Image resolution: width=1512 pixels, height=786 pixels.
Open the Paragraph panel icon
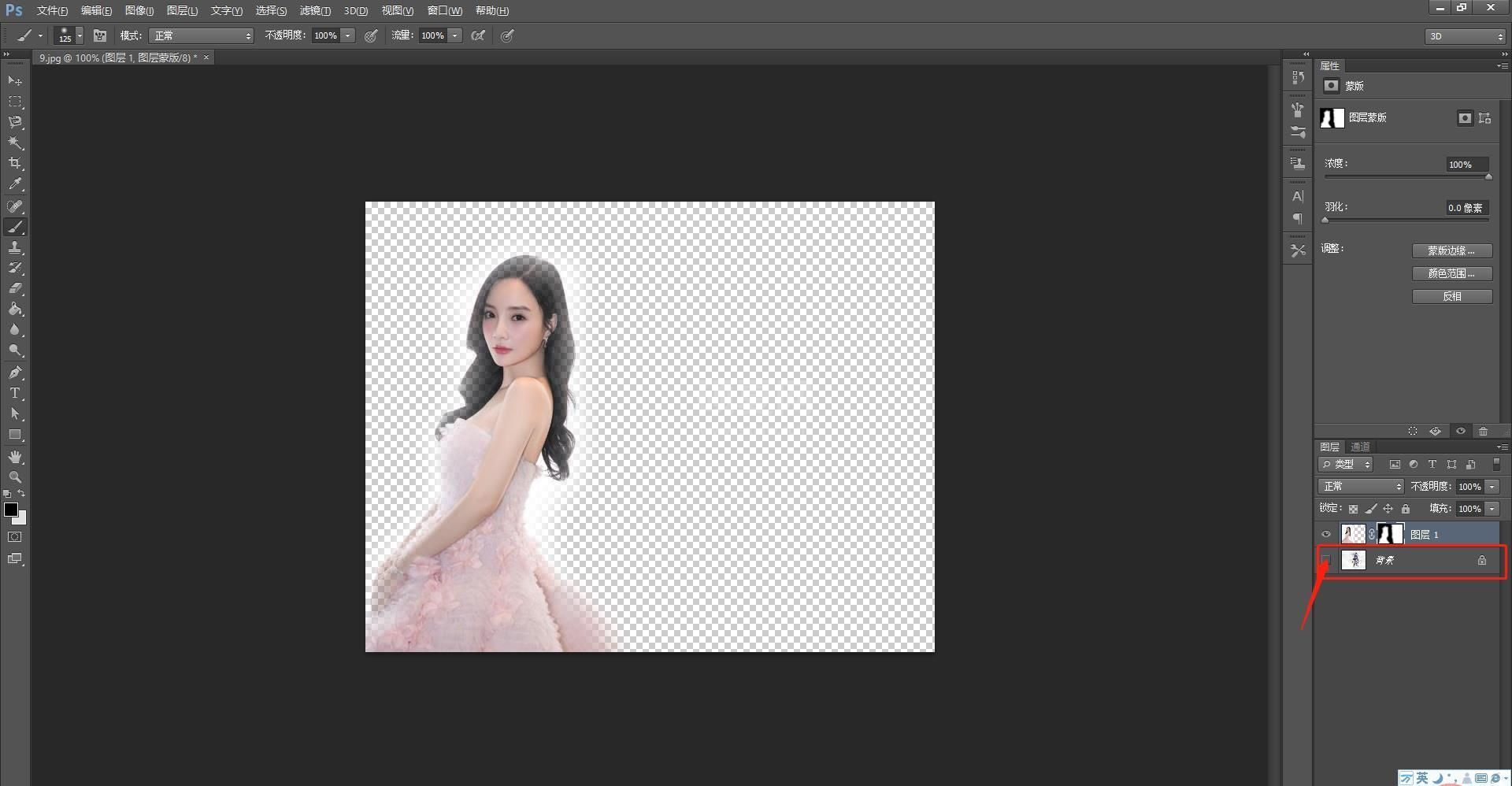pyautogui.click(x=1298, y=218)
